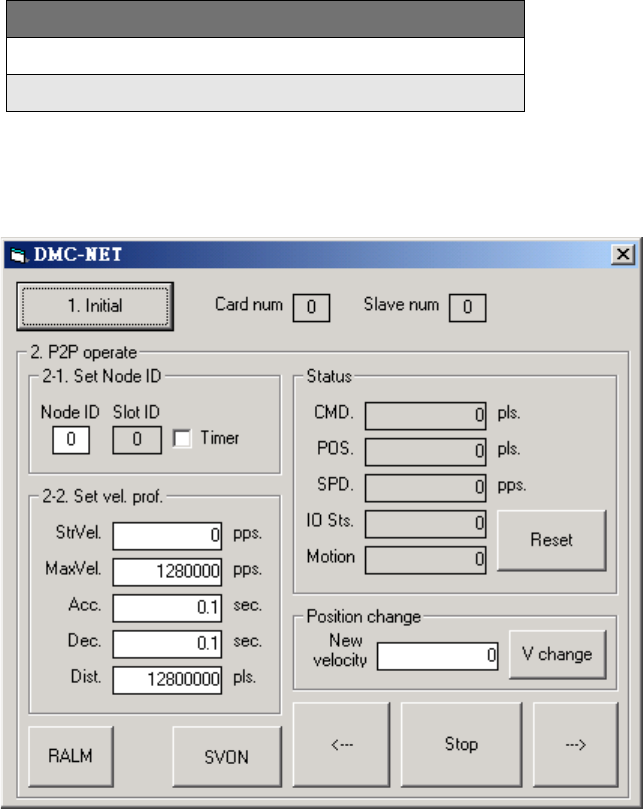Image resolution: width=643 pixels, height=809 pixels.
Task: Click the 2-2. Set vel. prof. label
Action: click(x=103, y=496)
